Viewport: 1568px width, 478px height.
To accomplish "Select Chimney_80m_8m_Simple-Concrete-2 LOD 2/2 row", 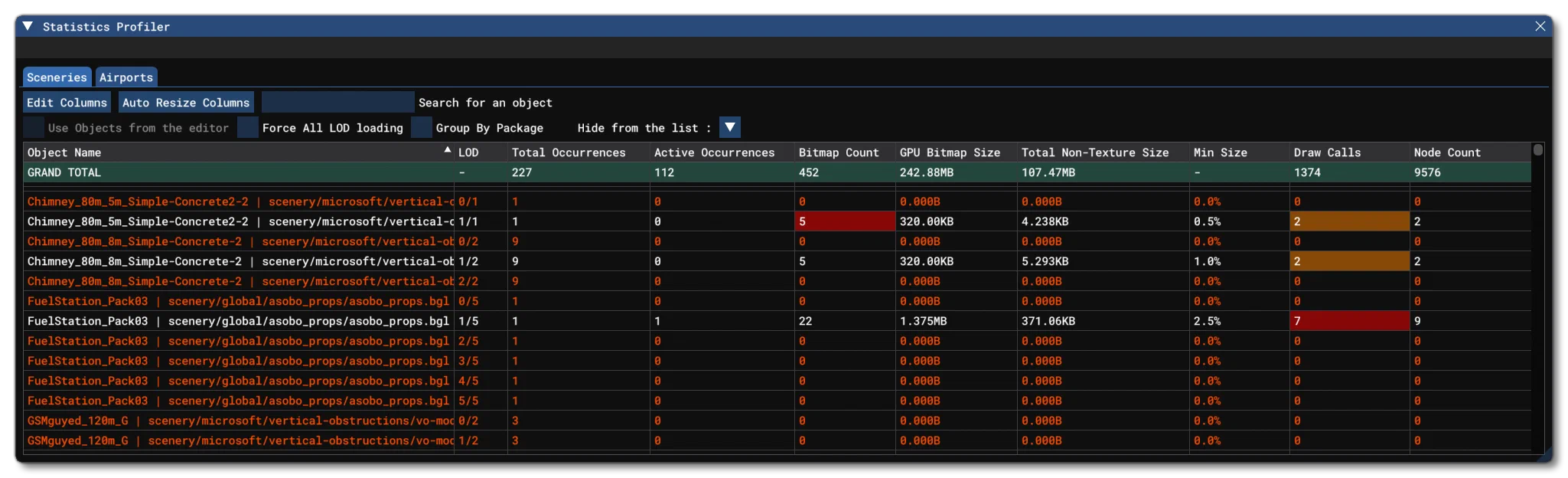I will click(777, 281).
